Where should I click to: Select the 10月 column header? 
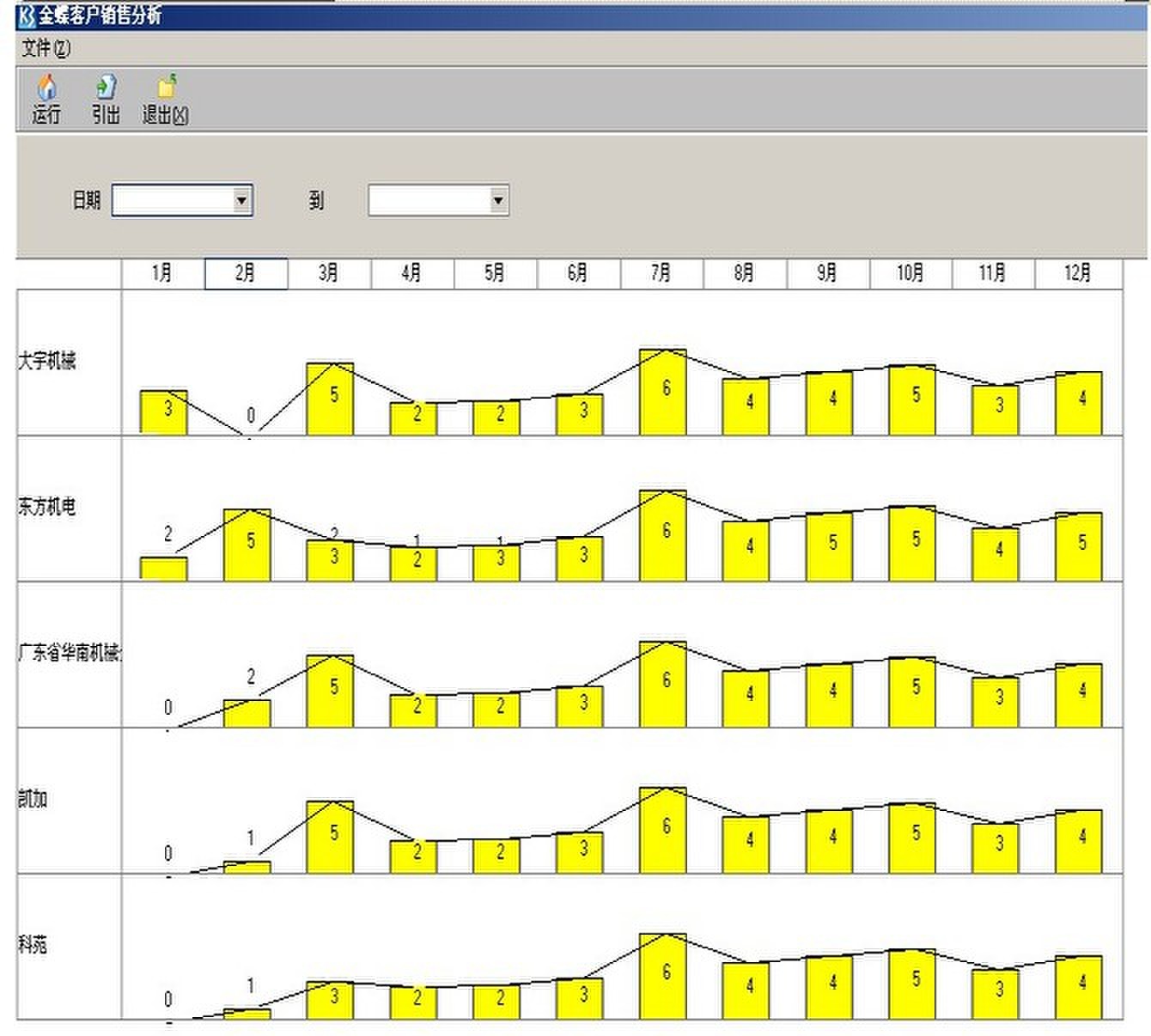[911, 273]
